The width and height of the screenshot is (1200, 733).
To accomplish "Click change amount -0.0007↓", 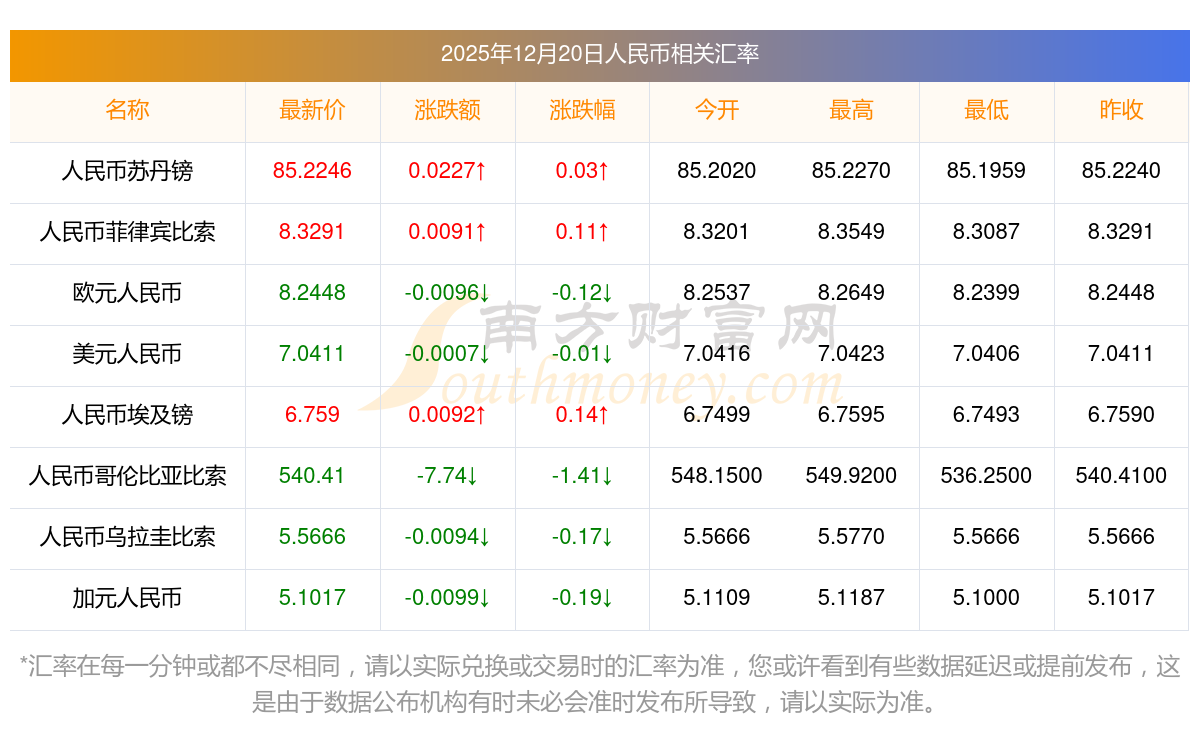I will click(x=447, y=354).
